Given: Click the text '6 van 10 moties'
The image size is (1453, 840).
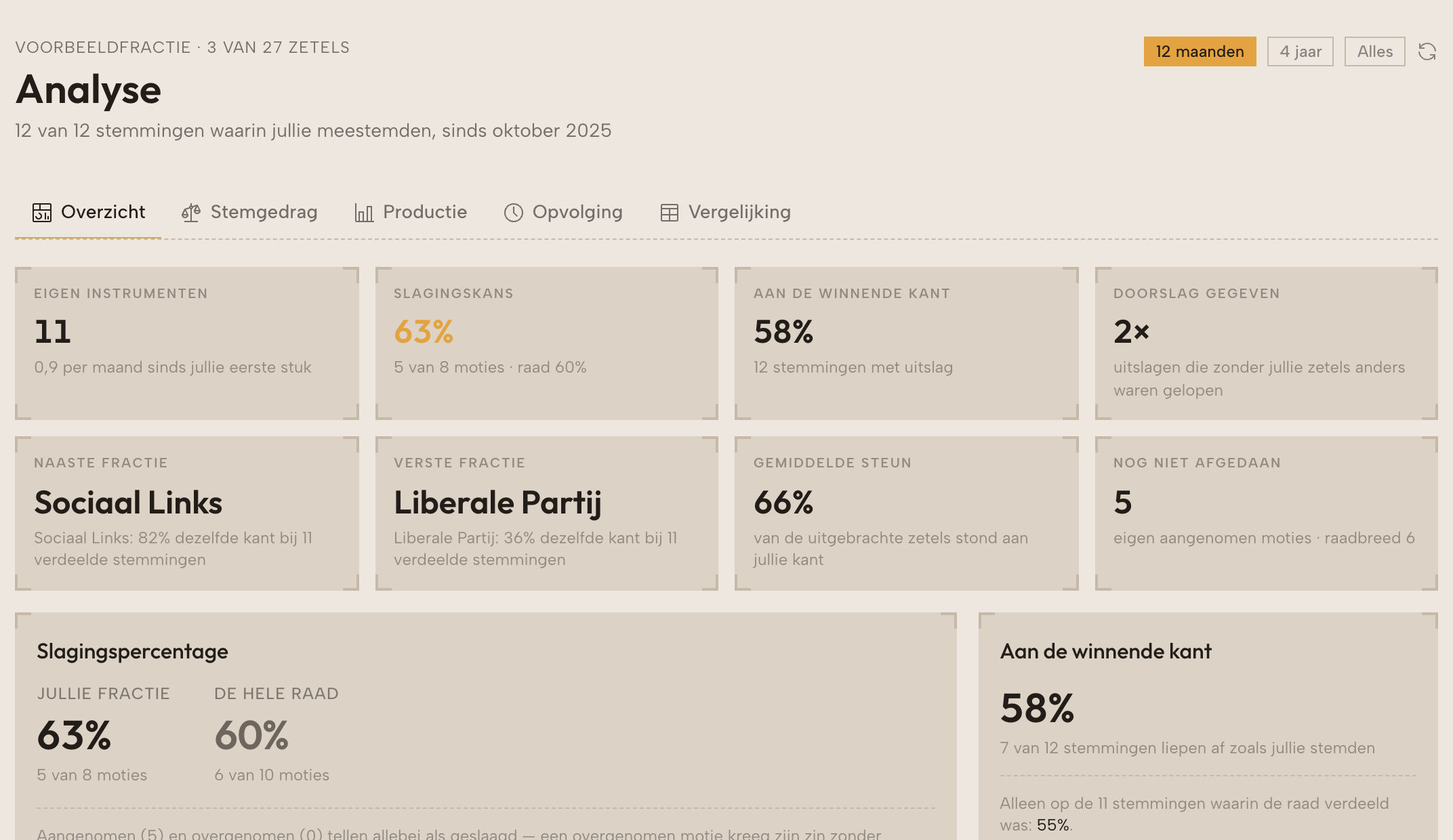Looking at the screenshot, I should coord(272,775).
